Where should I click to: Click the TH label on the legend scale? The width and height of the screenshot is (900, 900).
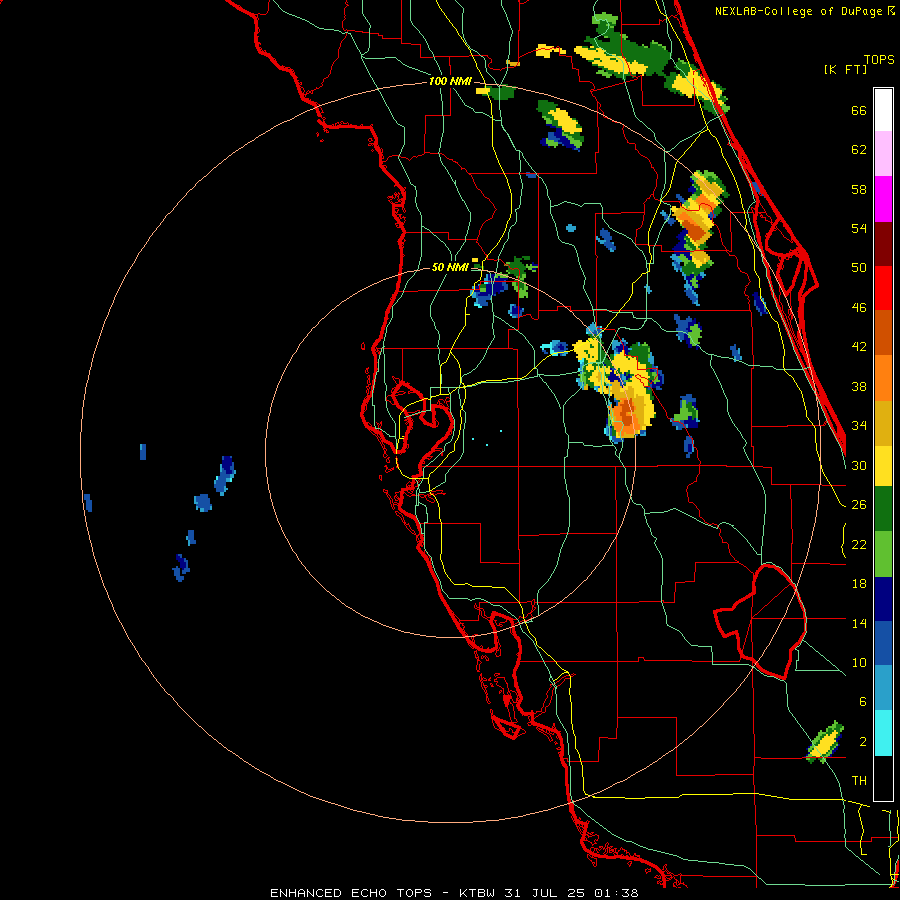click(x=859, y=781)
